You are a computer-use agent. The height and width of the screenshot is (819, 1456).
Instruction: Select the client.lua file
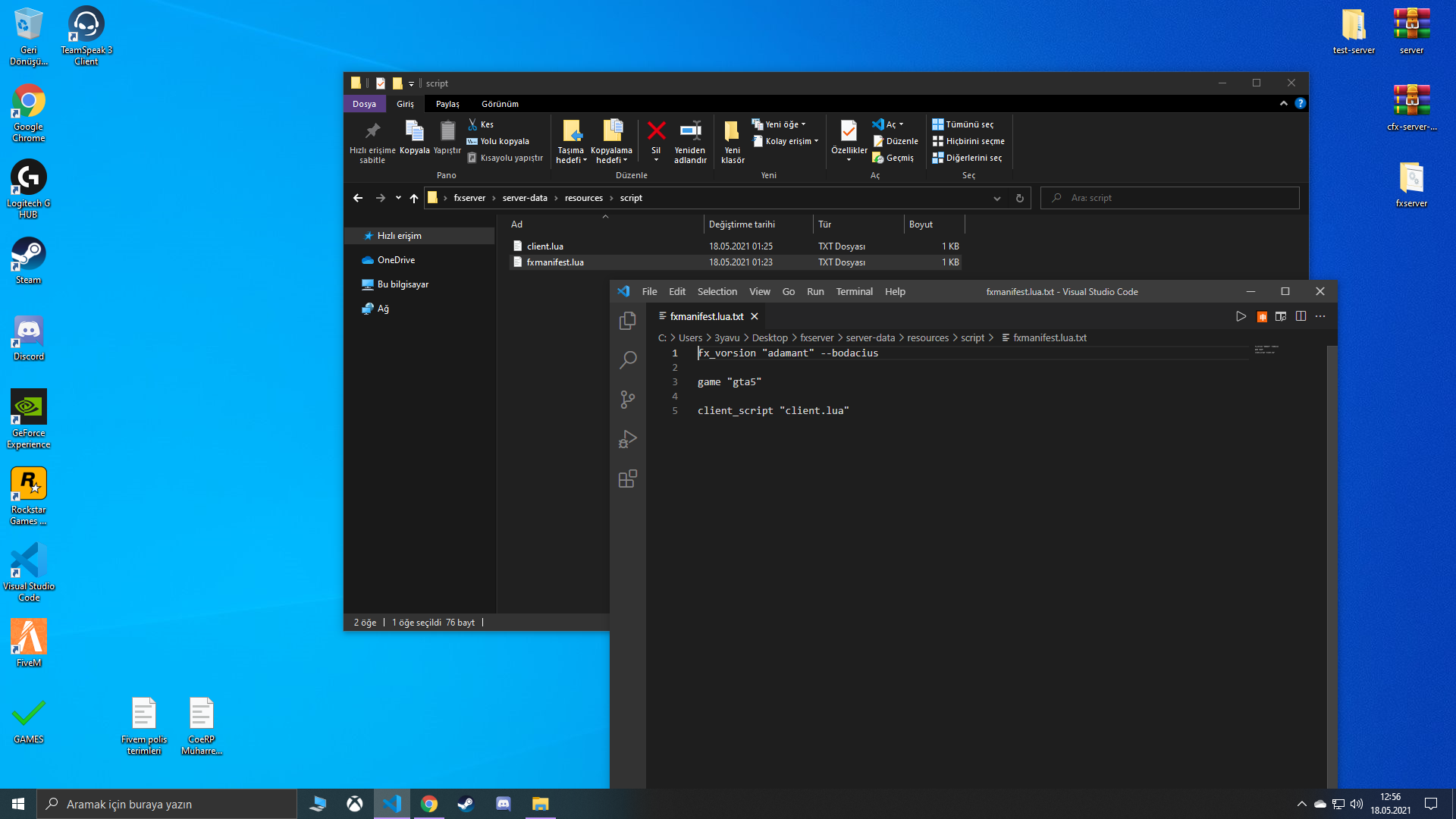click(544, 246)
